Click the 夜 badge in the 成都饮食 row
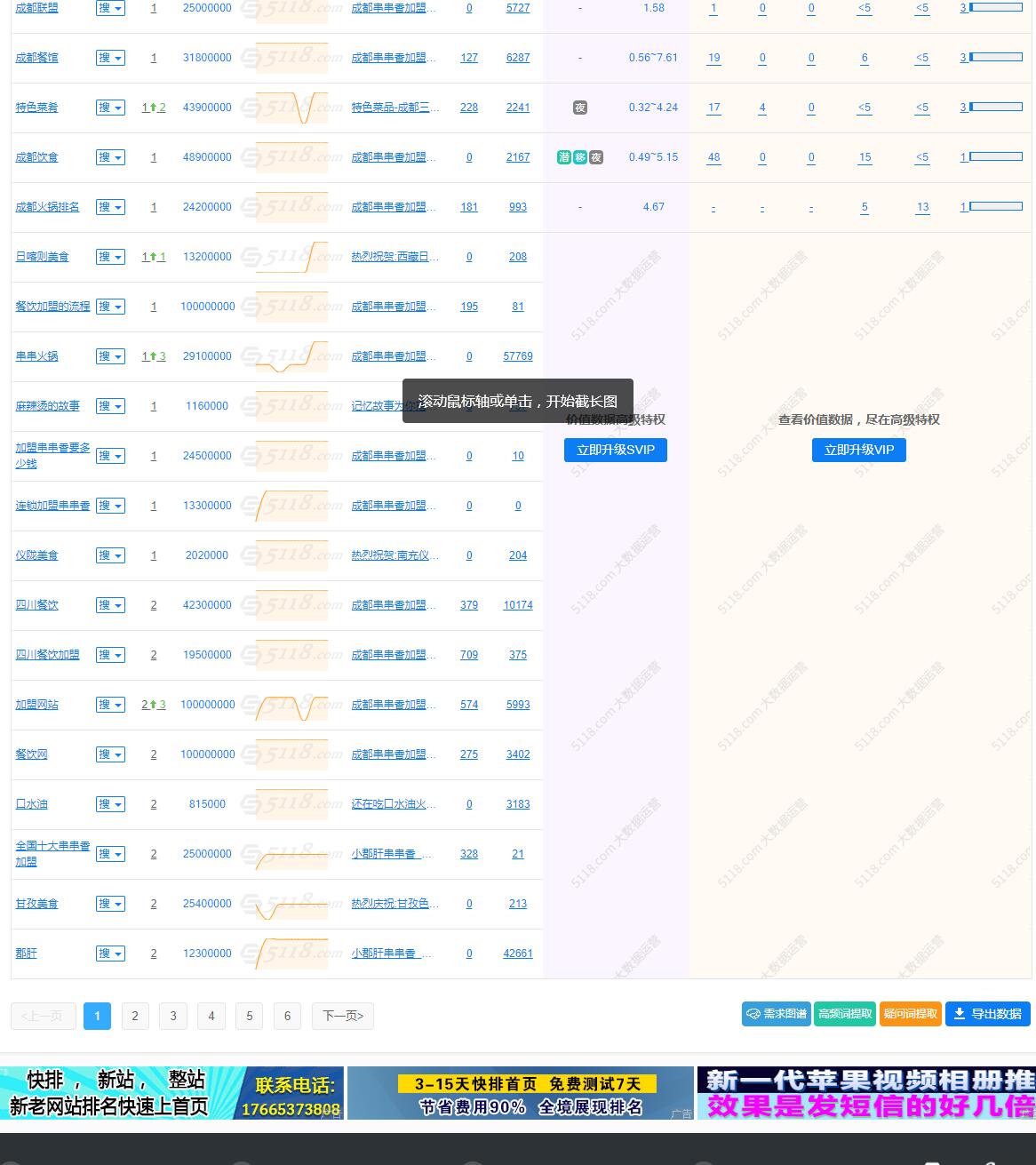1036x1165 pixels. [x=596, y=157]
